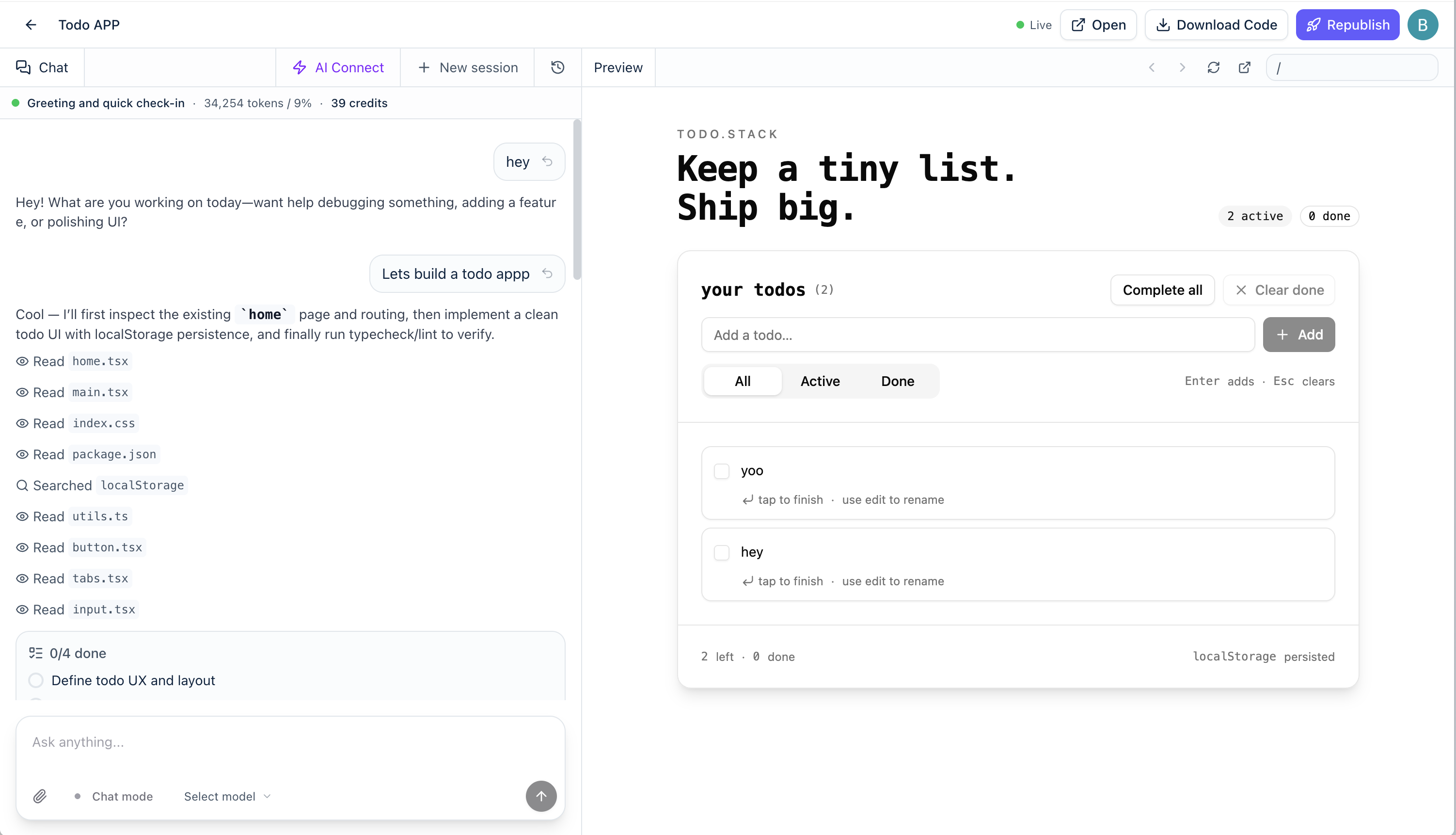
Task: Check off the "yoo" todo
Action: pos(722,471)
